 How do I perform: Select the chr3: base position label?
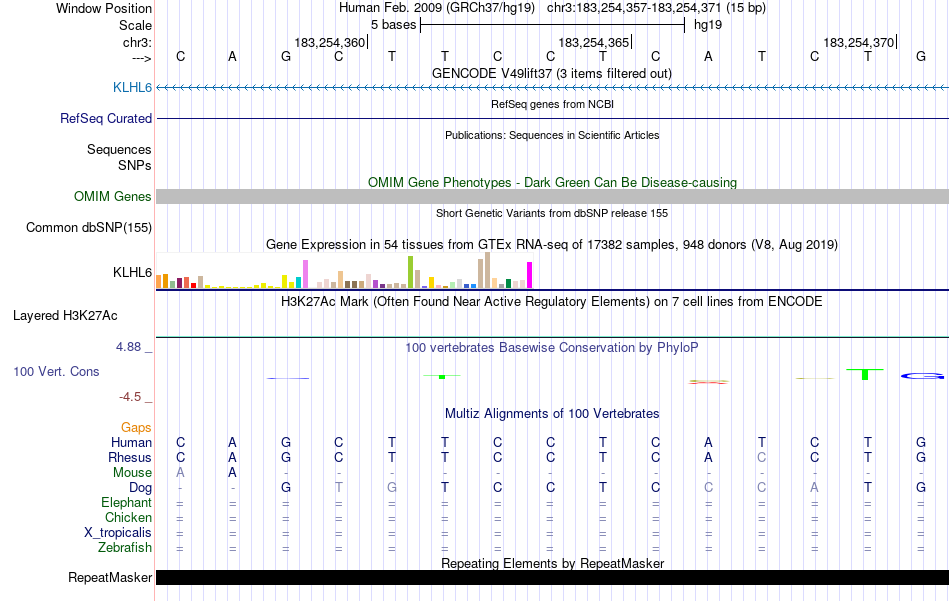(137, 42)
